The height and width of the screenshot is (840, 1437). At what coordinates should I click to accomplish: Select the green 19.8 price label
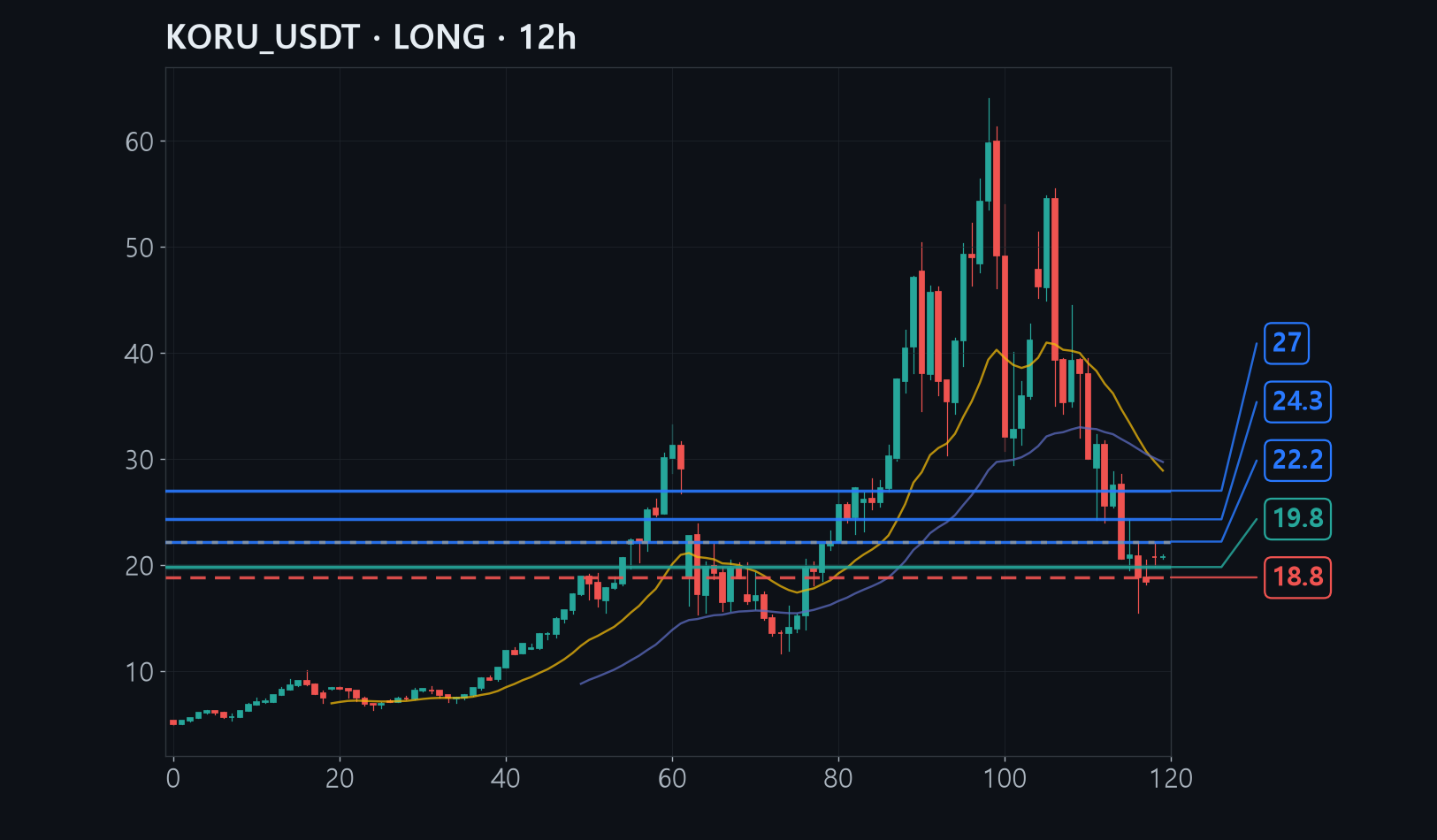coord(1297,518)
